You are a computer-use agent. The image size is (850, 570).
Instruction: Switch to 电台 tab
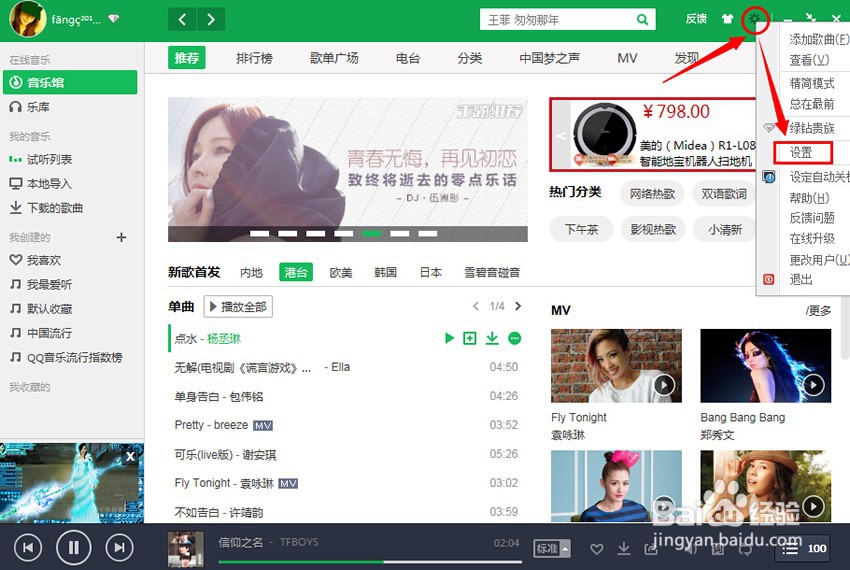click(x=408, y=58)
